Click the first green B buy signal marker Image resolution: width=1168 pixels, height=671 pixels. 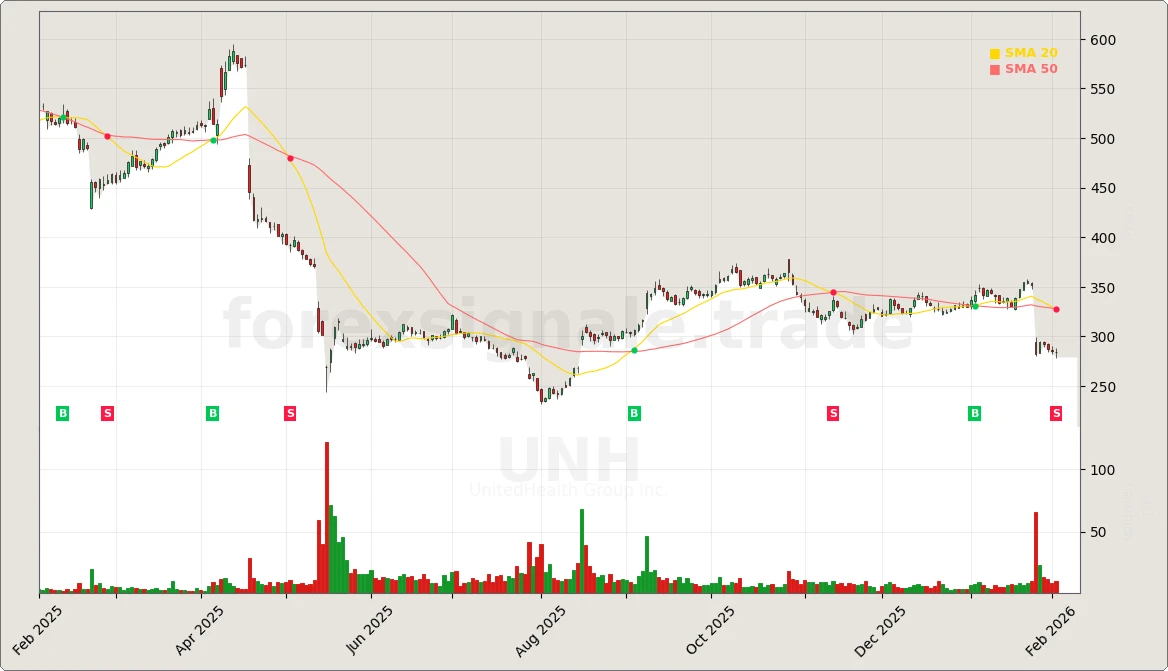[62, 412]
